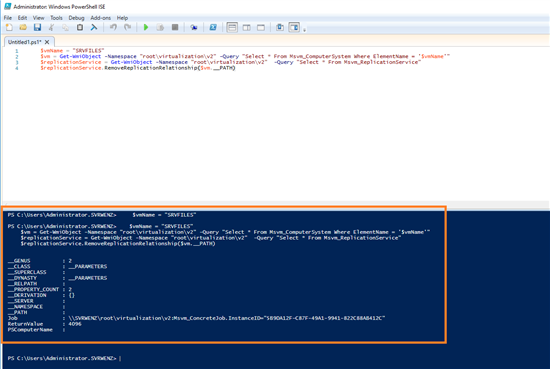This screenshot has width=550, height=369.
Task: Close the Untitled1.ps1 tab
Action: 47,42
